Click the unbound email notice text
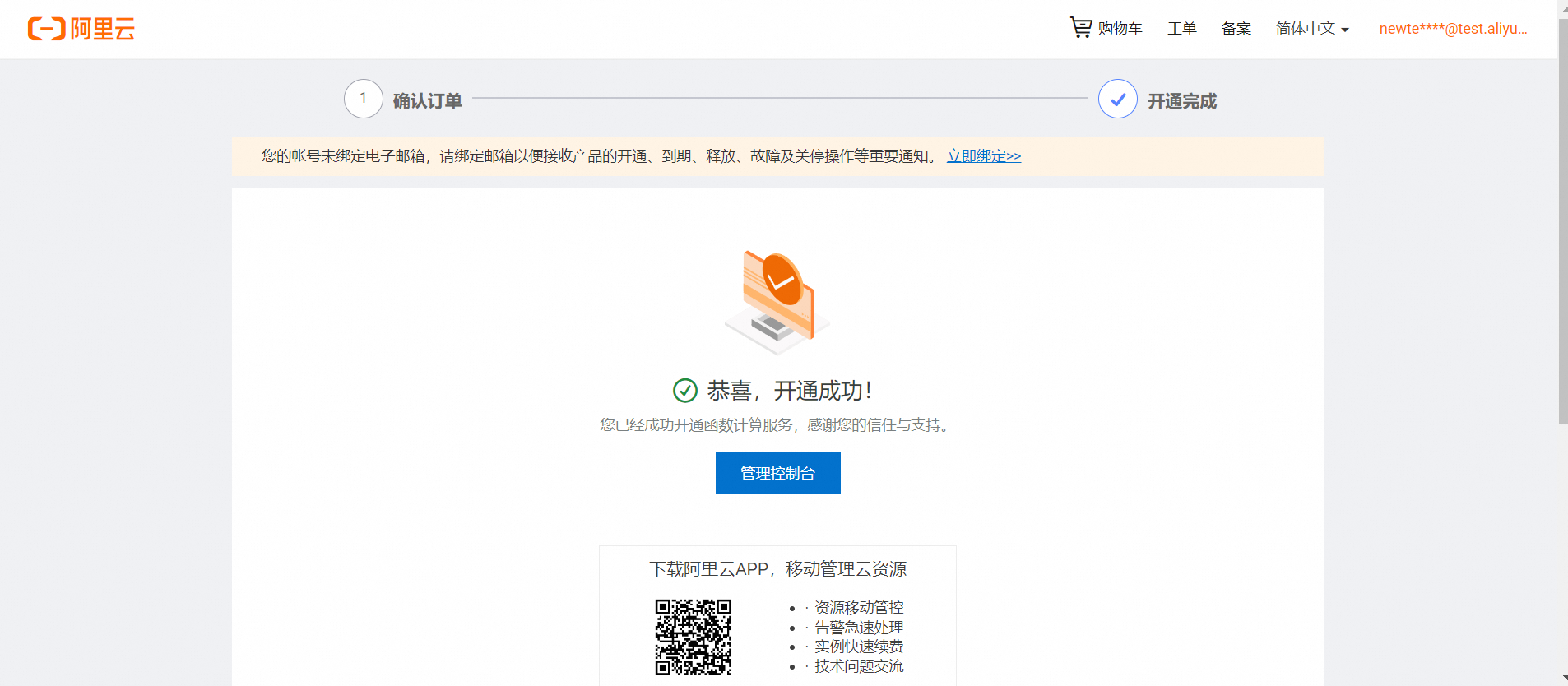Image resolution: width=1568 pixels, height=686 pixels. pos(601,155)
